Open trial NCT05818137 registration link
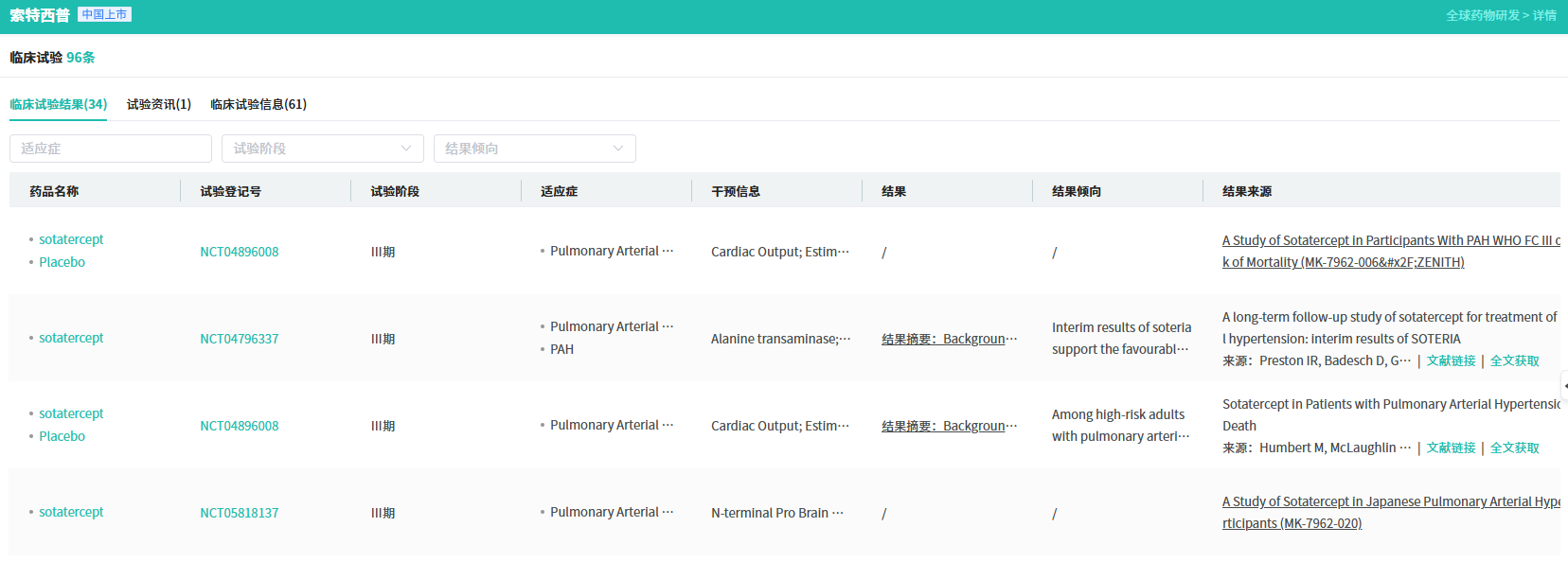The width and height of the screenshot is (1568, 562). (x=240, y=513)
